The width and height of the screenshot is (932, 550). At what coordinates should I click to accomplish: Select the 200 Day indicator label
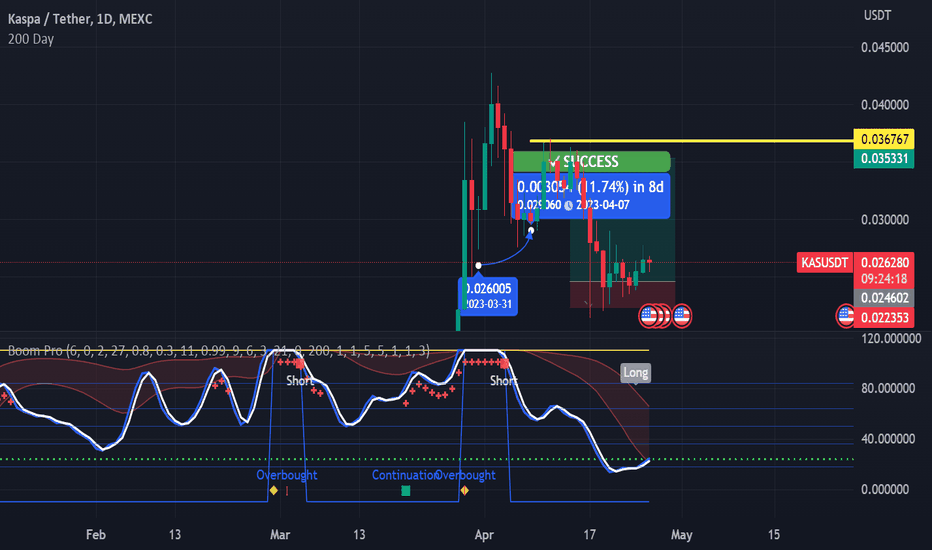30,39
